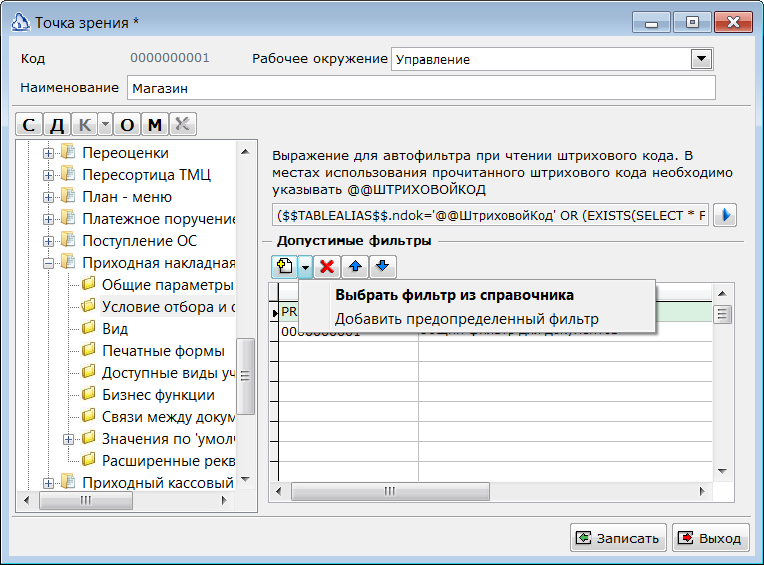Click filter table vertical scroll up arrow
Image resolution: width=764 pixels, height=565 pixels.
[x=723, y=293]
